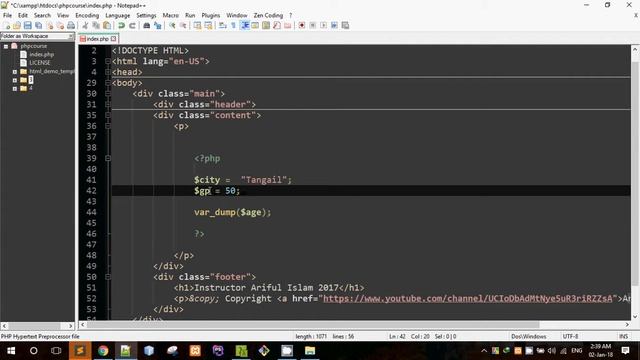
Task: Select the index.php editor tab
Action: (x=98, y=39)
